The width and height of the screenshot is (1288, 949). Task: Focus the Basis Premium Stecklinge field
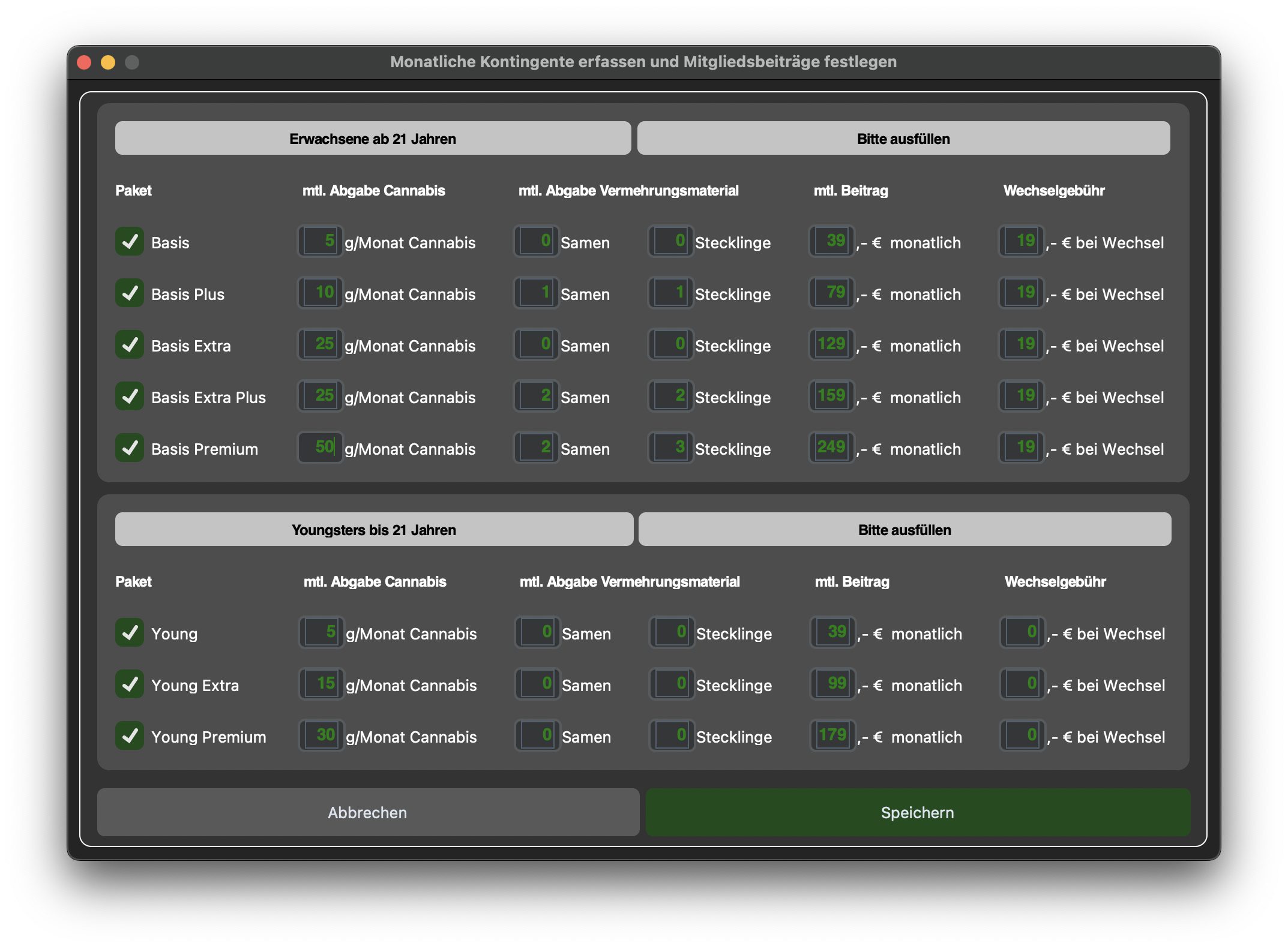tap(671, 448)
